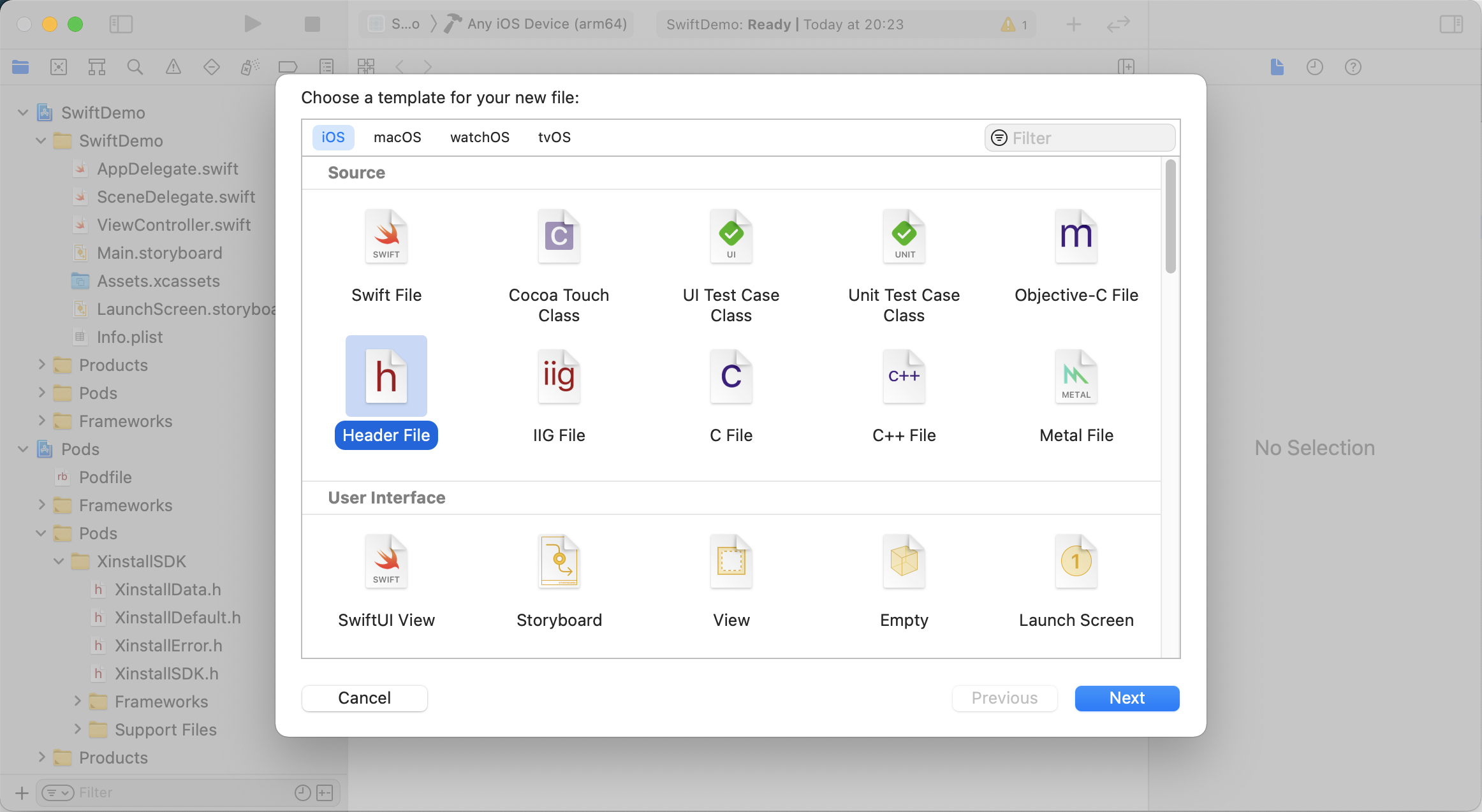Collapse the SwiftDemo group folder

tap(41, 141)
